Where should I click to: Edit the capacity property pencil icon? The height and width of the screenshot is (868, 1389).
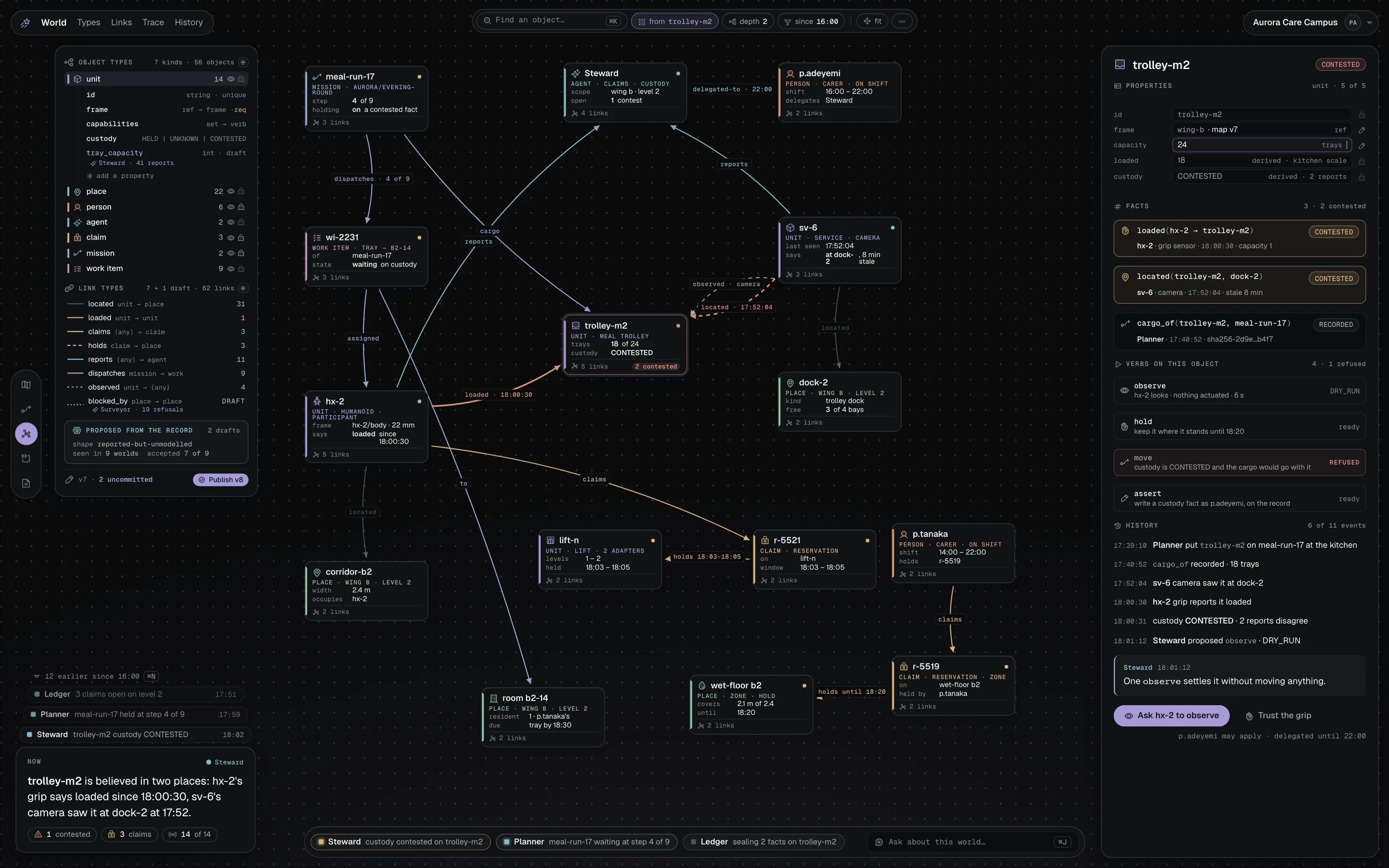1362,146
